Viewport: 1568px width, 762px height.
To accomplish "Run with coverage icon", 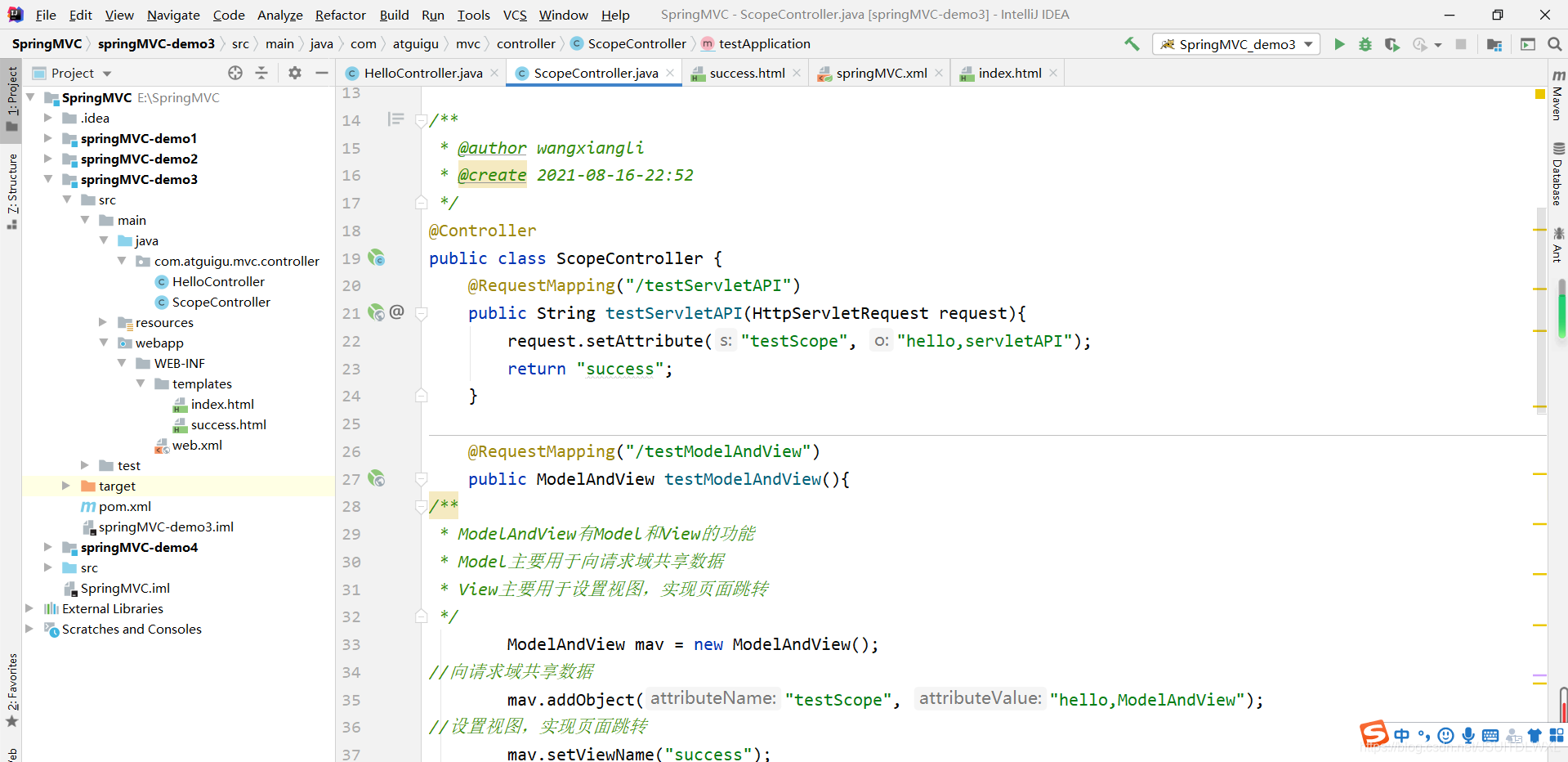I will (x=1392, y=44).
